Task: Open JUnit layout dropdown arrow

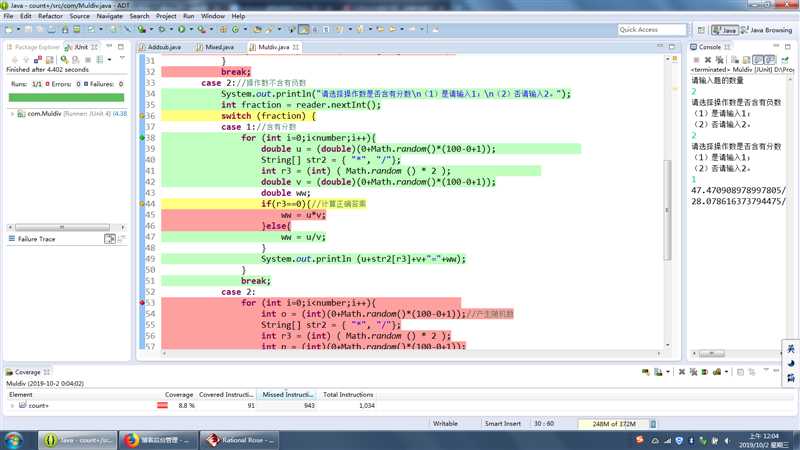Action: pos(109,60)
